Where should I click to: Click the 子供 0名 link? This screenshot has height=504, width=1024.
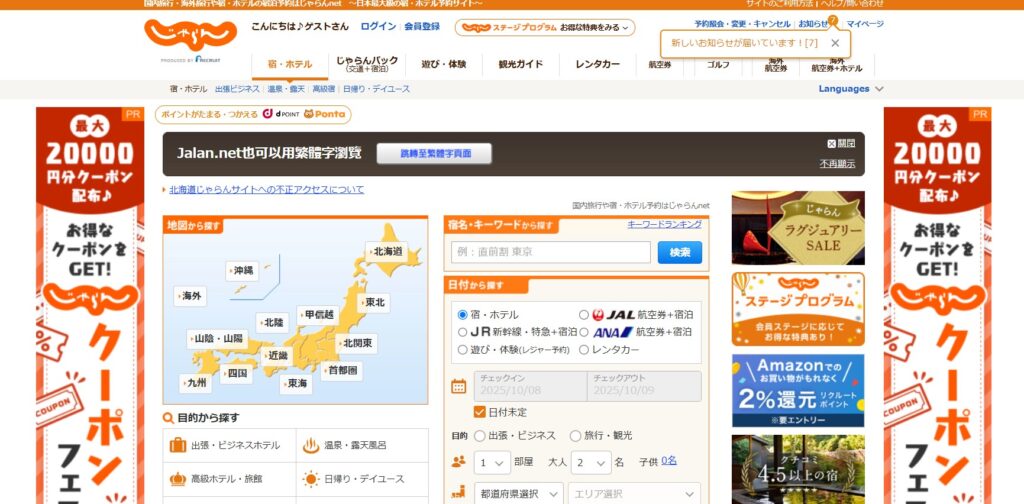[669, 461]
